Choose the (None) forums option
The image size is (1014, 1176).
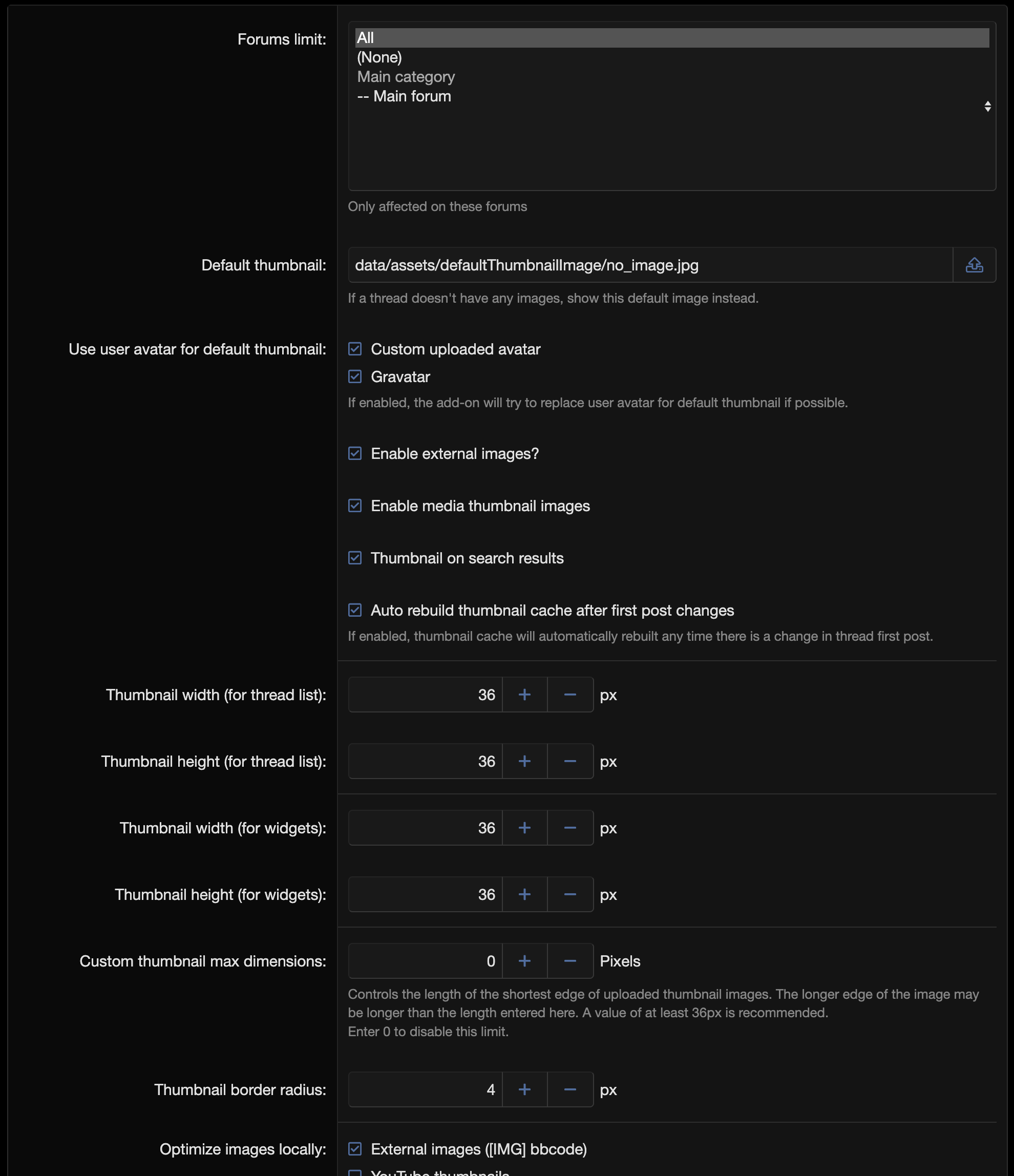pyautogui.click(x=379, y=57)
